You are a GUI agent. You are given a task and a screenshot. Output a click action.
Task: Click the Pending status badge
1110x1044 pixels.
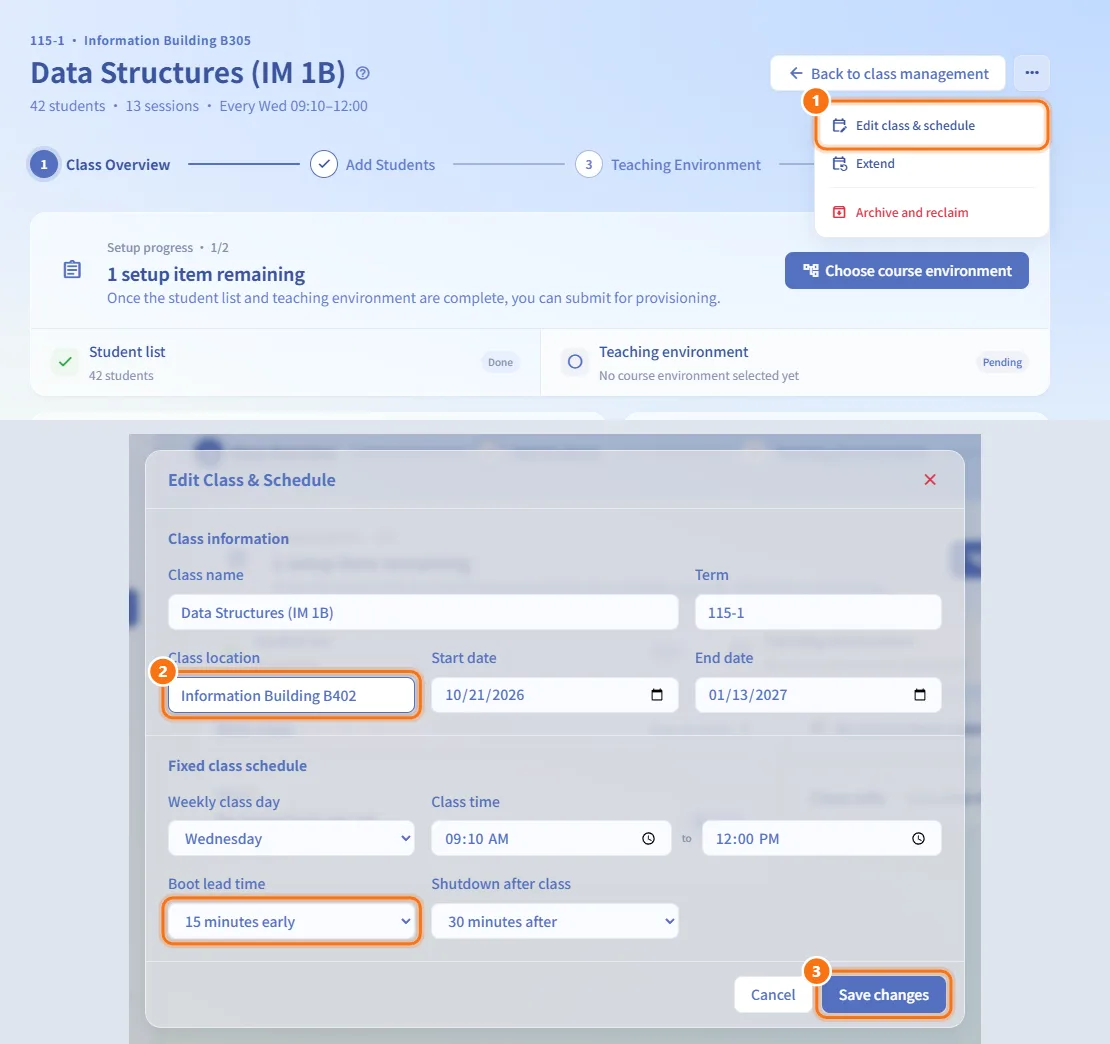click(1002, 362)
